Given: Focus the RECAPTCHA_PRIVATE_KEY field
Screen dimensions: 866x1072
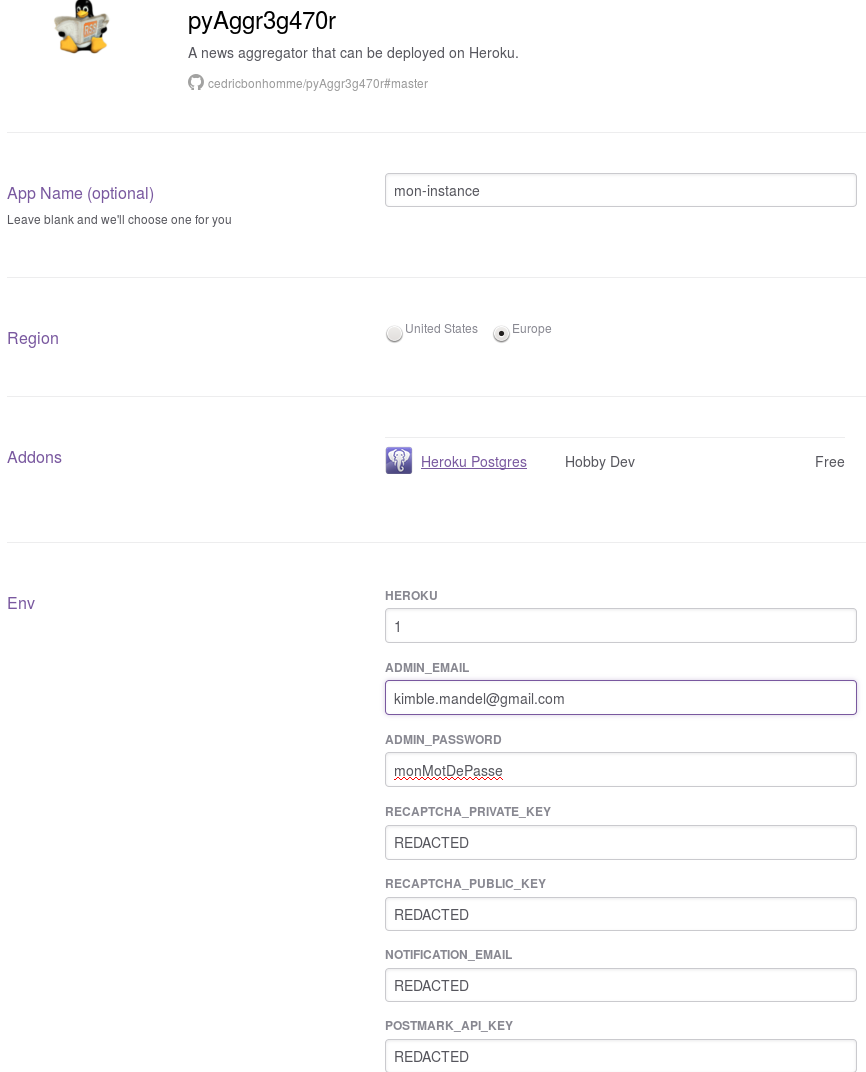Looking at the screenshot, I should [621, 842].
